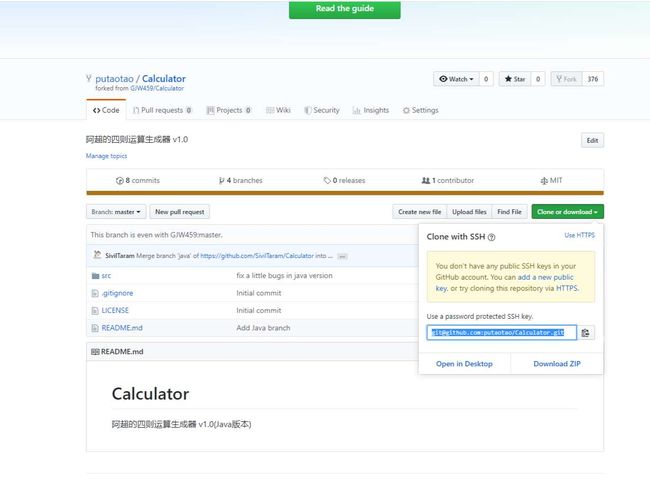The height and width of the screenshot is (481, 650).
Task: Click the src folder icon
Action: 95,276
